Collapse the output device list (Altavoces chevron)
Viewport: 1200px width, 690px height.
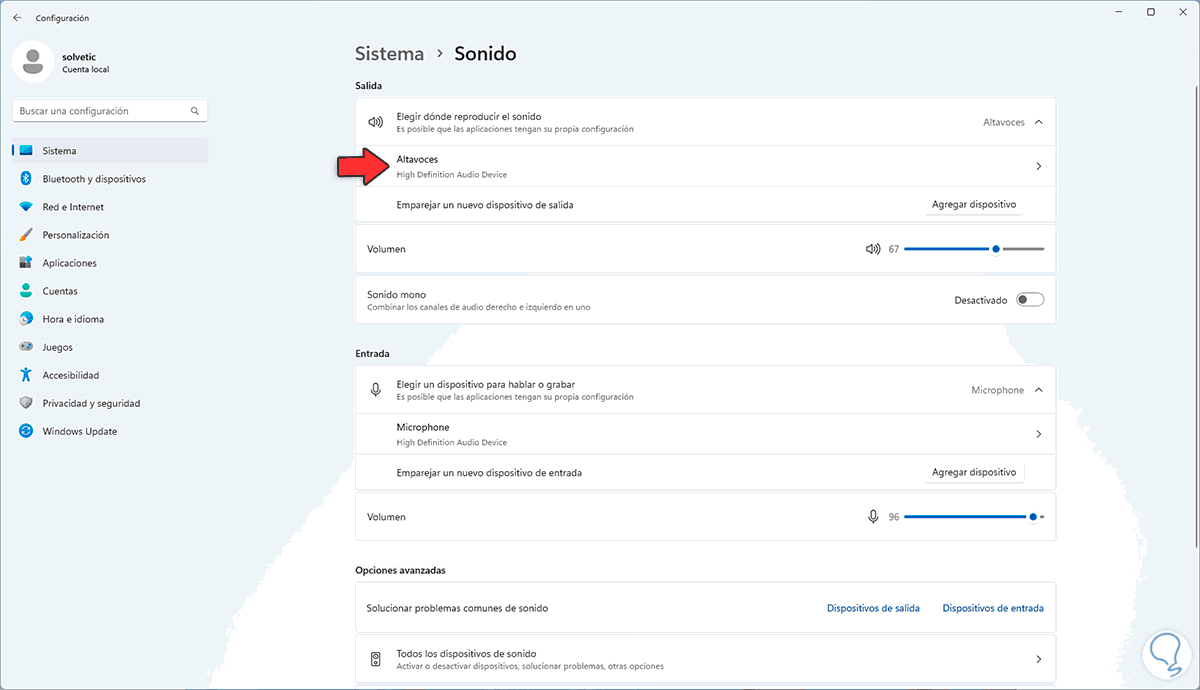(x=1038, y=122)
